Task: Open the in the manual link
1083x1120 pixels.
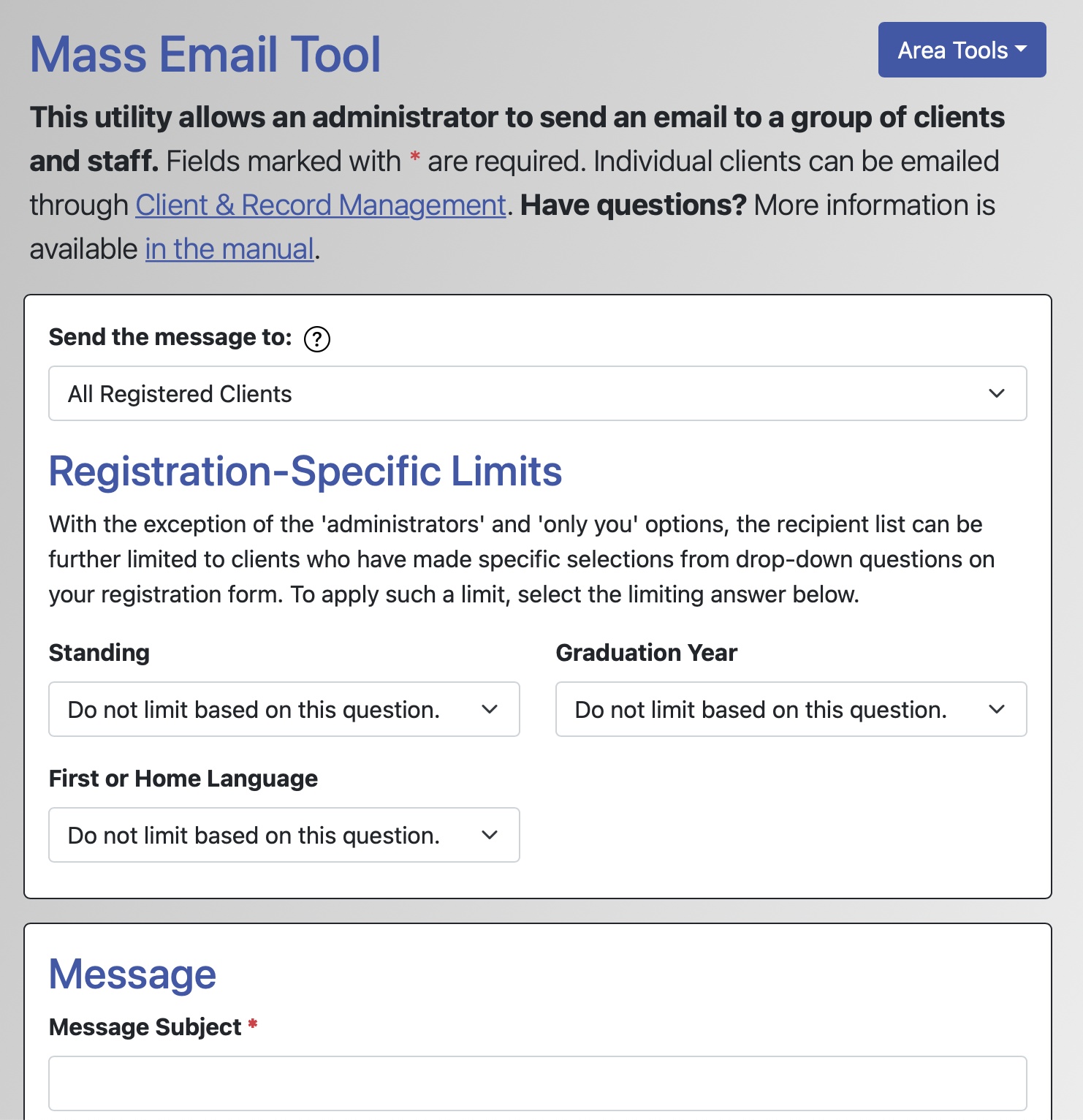Action: [229, 249]
